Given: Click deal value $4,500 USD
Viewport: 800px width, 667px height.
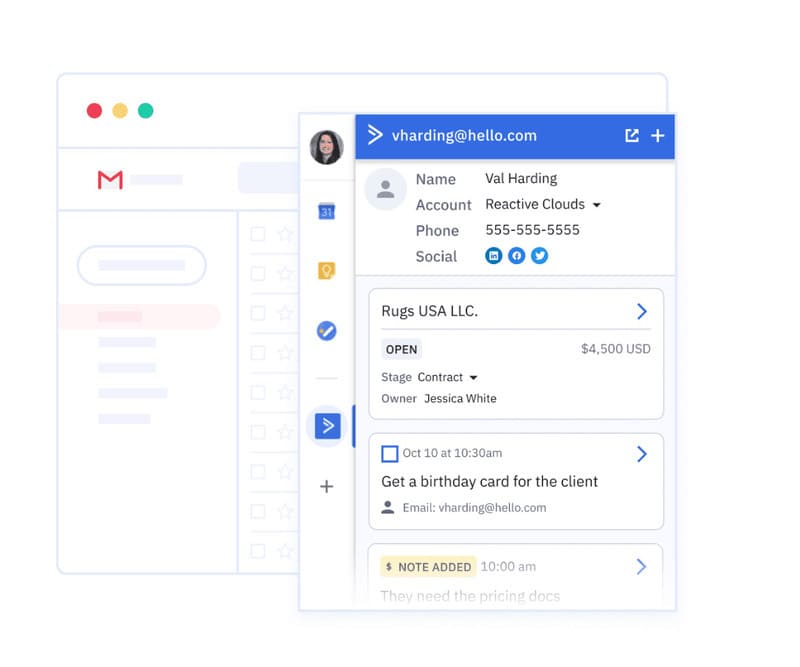Looking at the screenshot, I should 616,349.
